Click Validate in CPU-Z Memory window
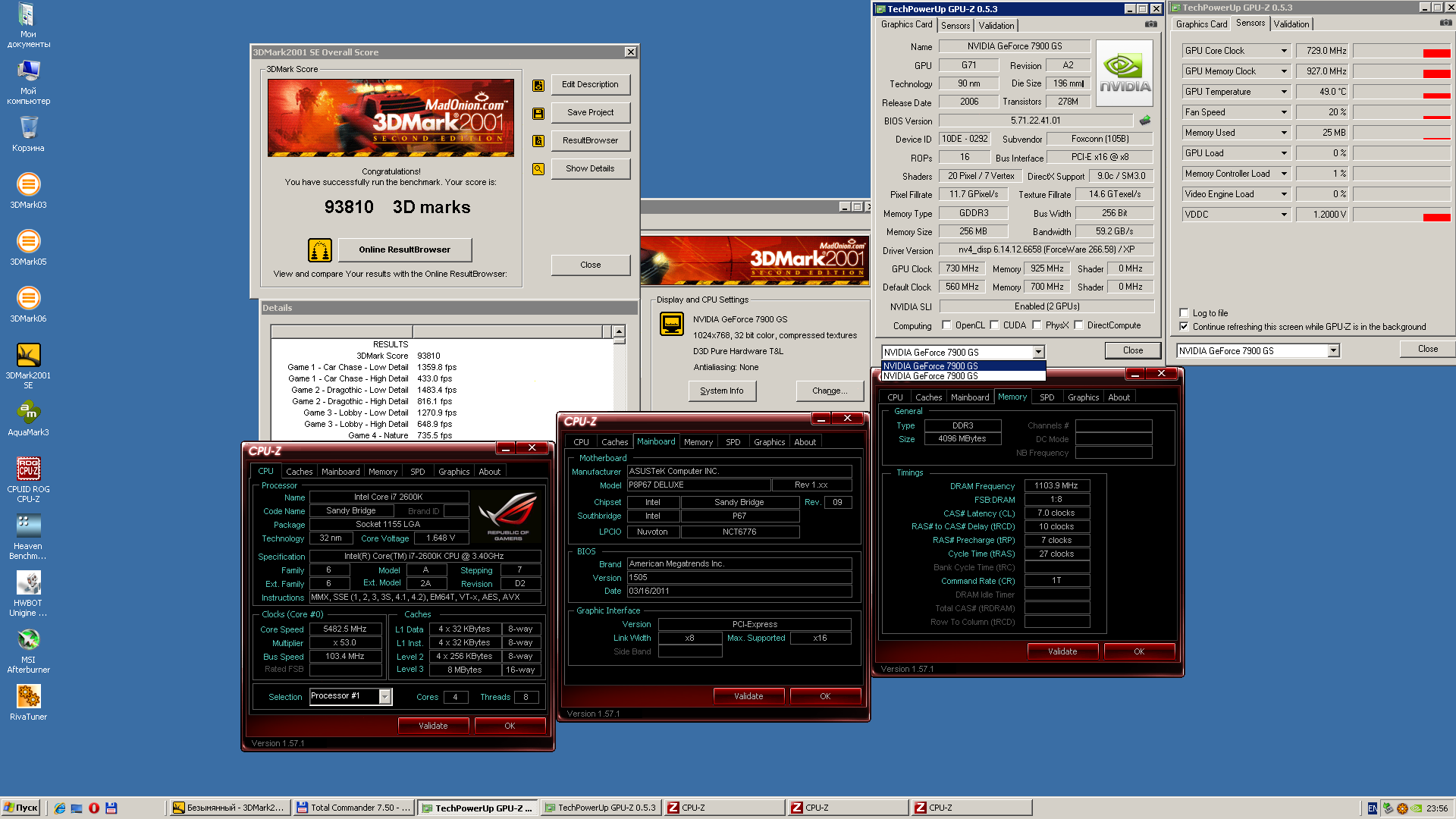 point(1062,651)
